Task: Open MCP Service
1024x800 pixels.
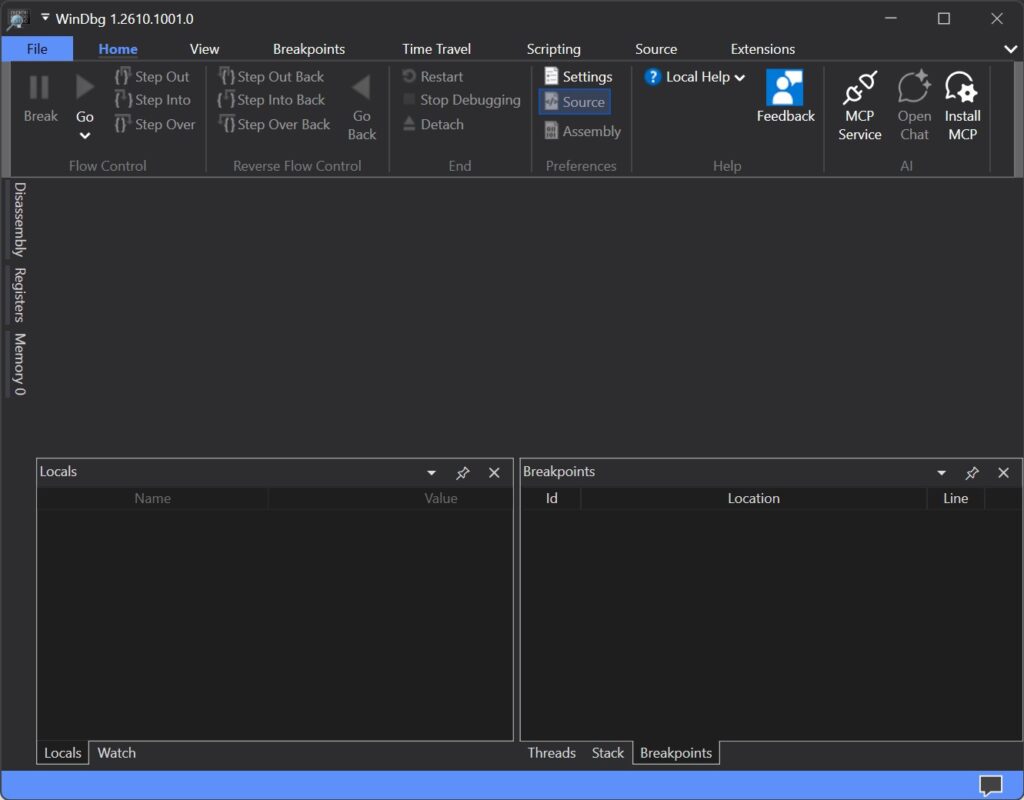Action: coord(859,106)
